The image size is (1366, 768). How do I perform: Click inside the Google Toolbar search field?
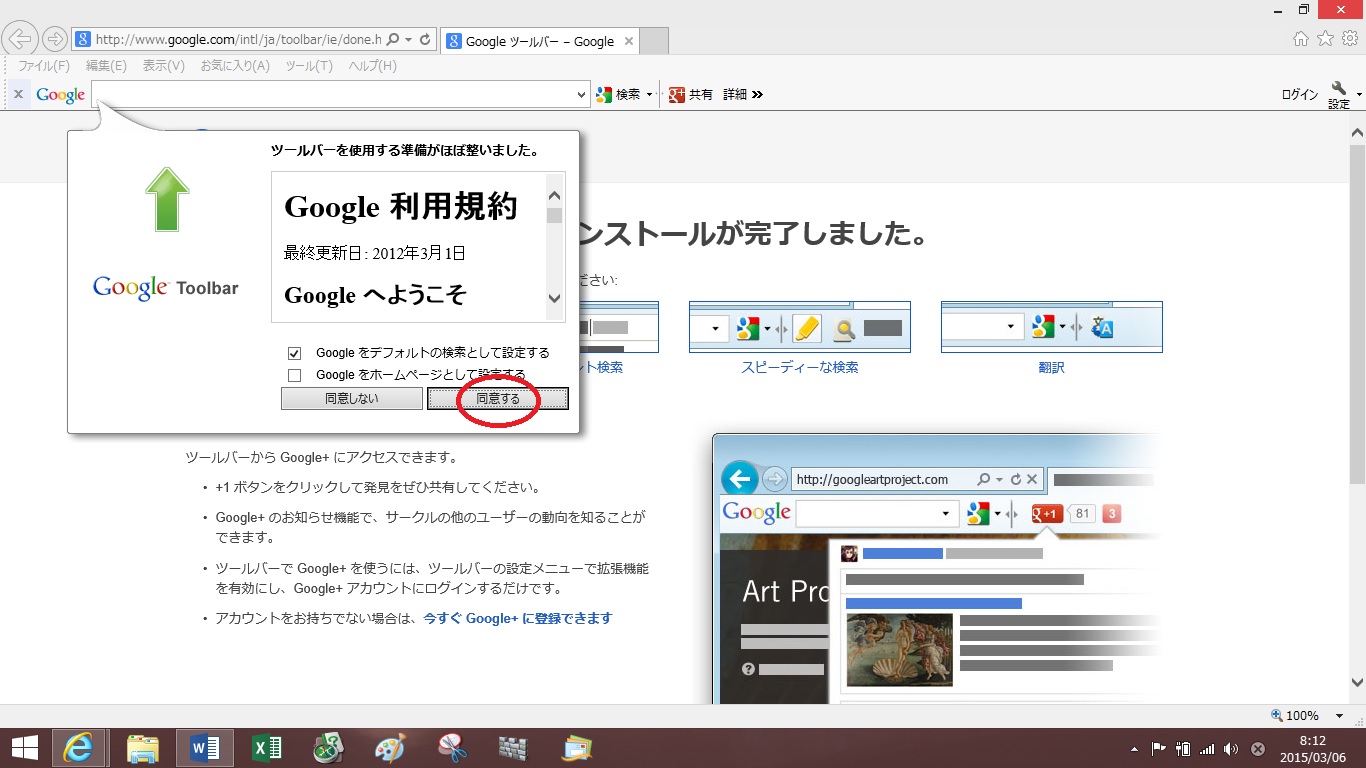click(x=333, y=95)
